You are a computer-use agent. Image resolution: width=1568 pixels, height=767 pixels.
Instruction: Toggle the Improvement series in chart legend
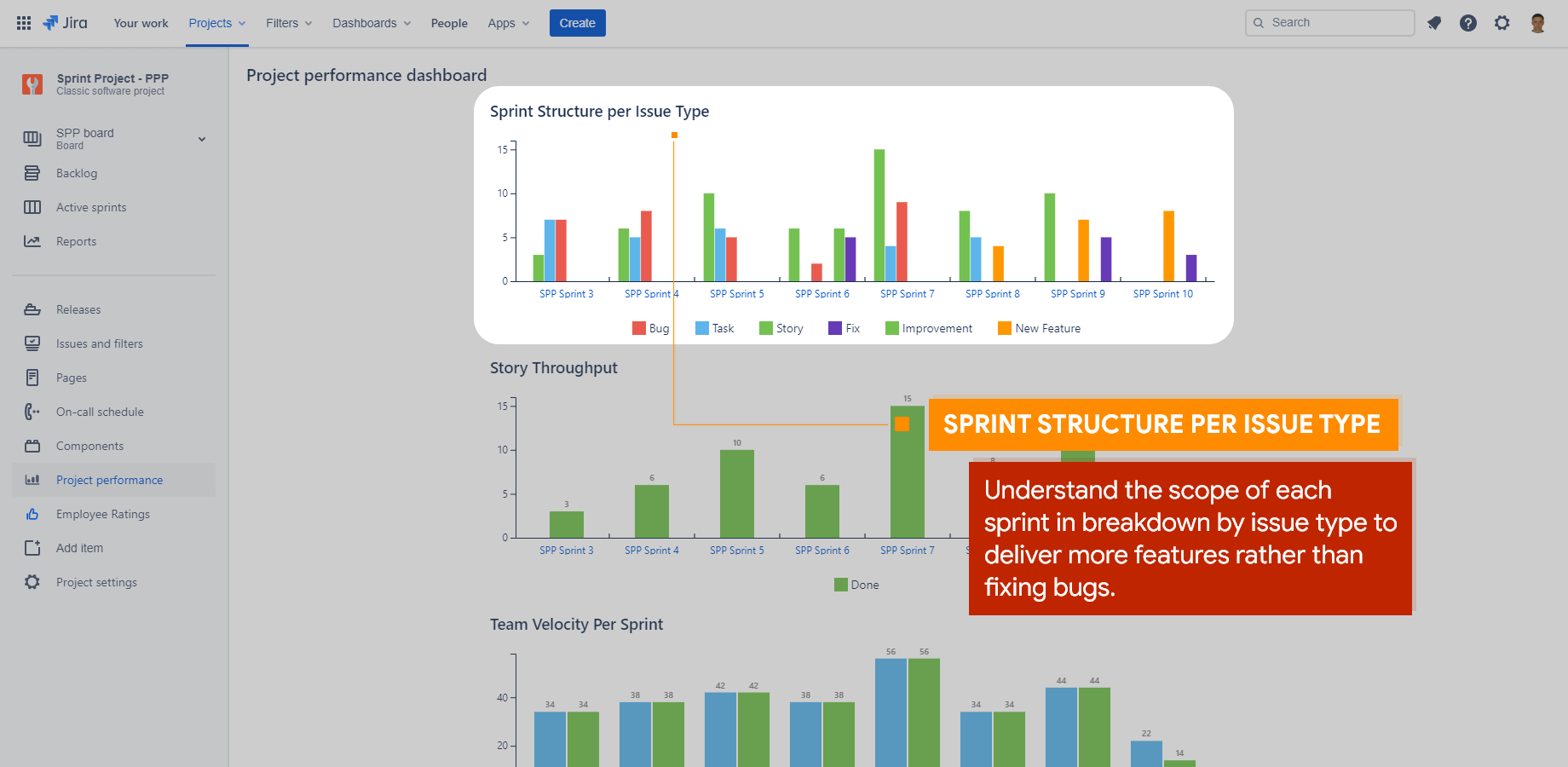929,328
